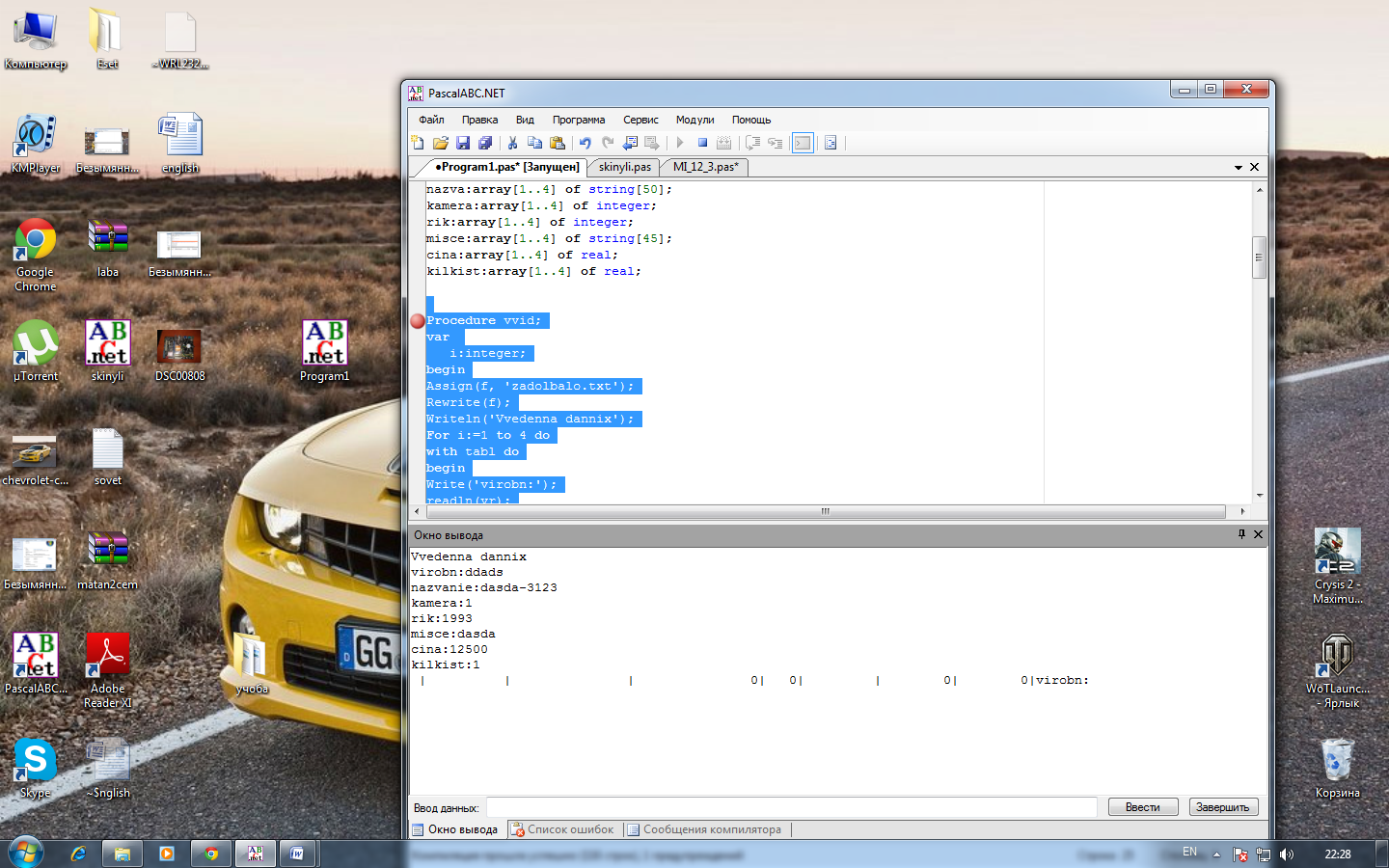1389x868 pixels.
Task: Click the Save All toolbar icon
Action: click(485, 143)
